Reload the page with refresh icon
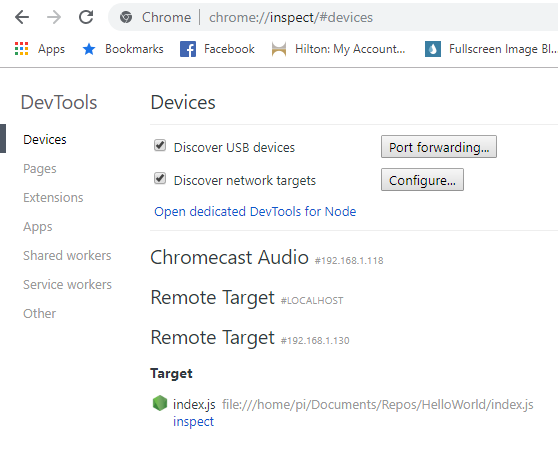Viewport: 558px width, 454px height. tap(86, 17)
